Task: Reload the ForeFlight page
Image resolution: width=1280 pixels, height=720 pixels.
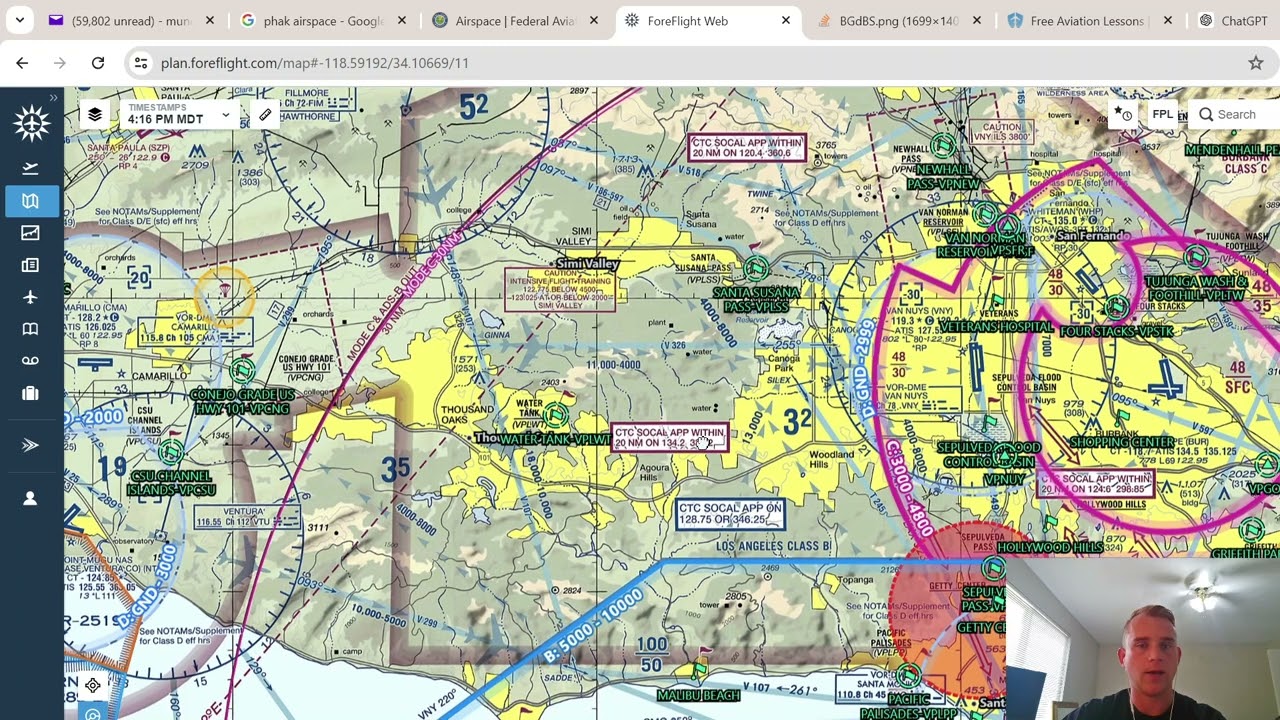Action: (98, 63)
